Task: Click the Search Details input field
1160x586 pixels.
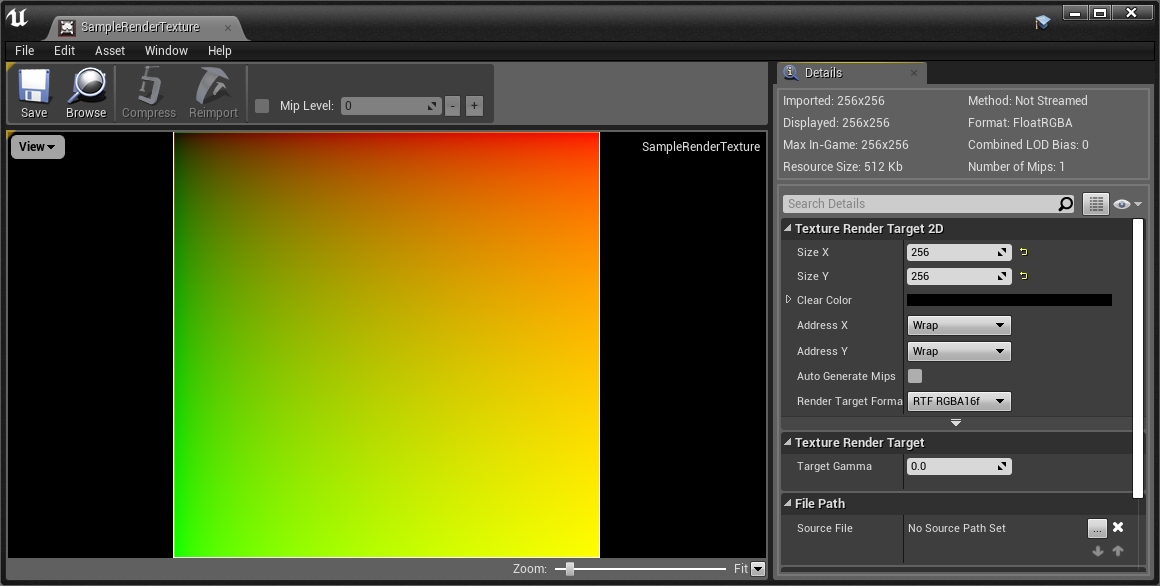Action: [x=920, y=203]
